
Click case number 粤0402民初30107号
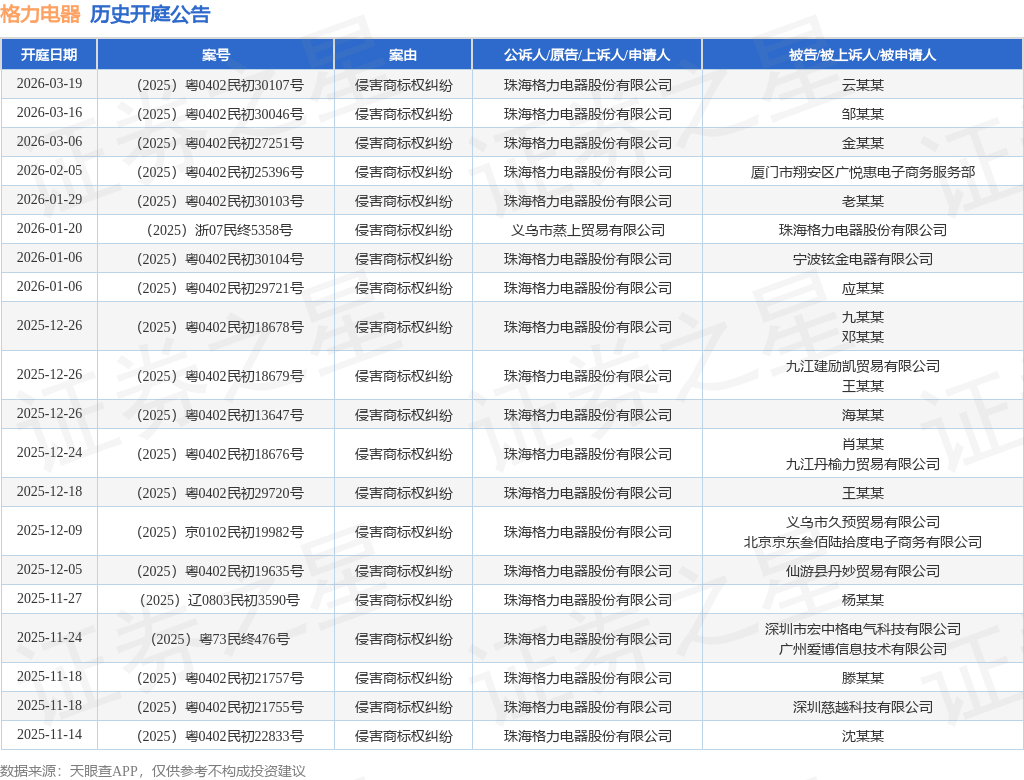[220, 85]
